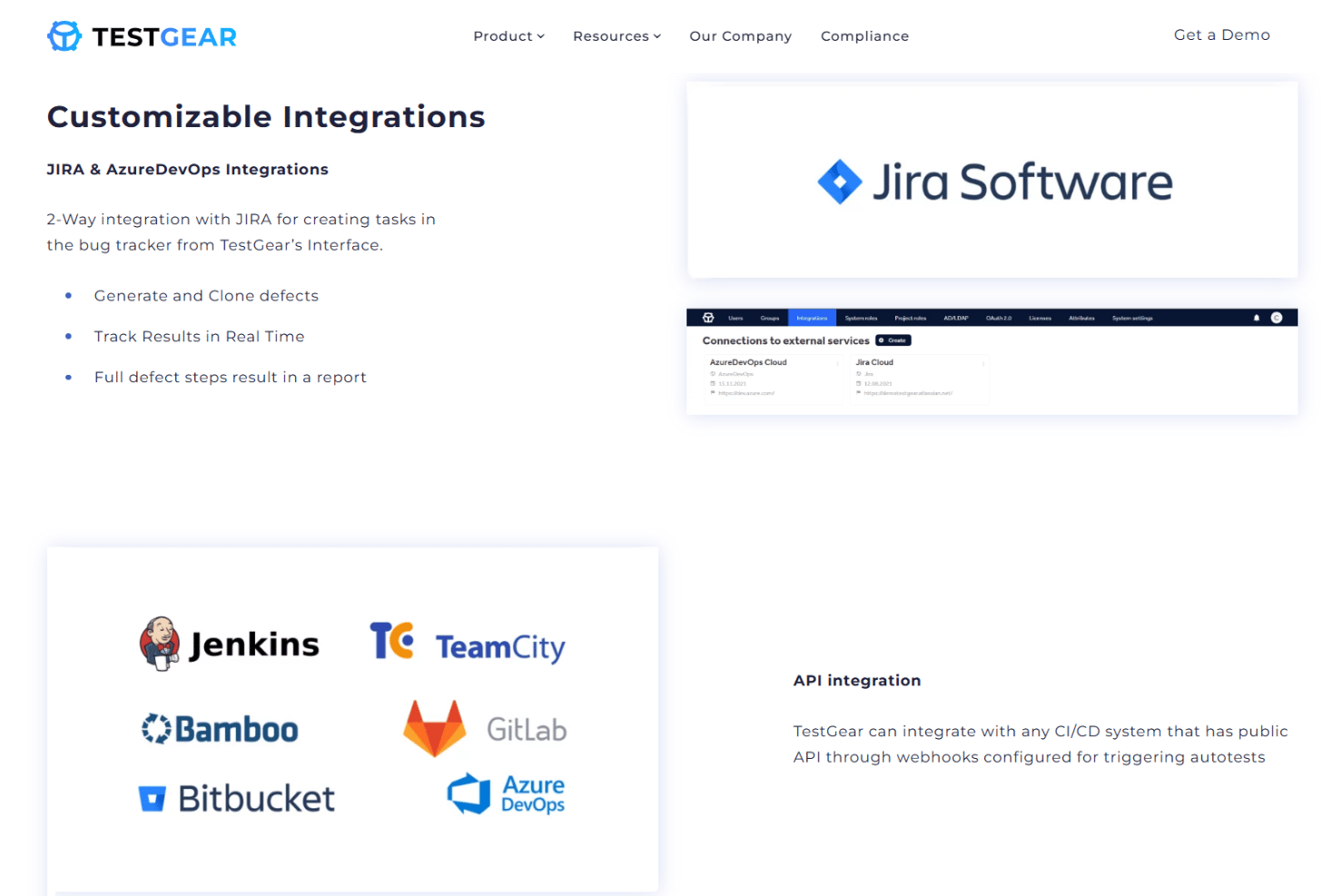This screenshot has height=896, width=1344.
Task: Open the Attributes tab
Action: pos(1082,318)
